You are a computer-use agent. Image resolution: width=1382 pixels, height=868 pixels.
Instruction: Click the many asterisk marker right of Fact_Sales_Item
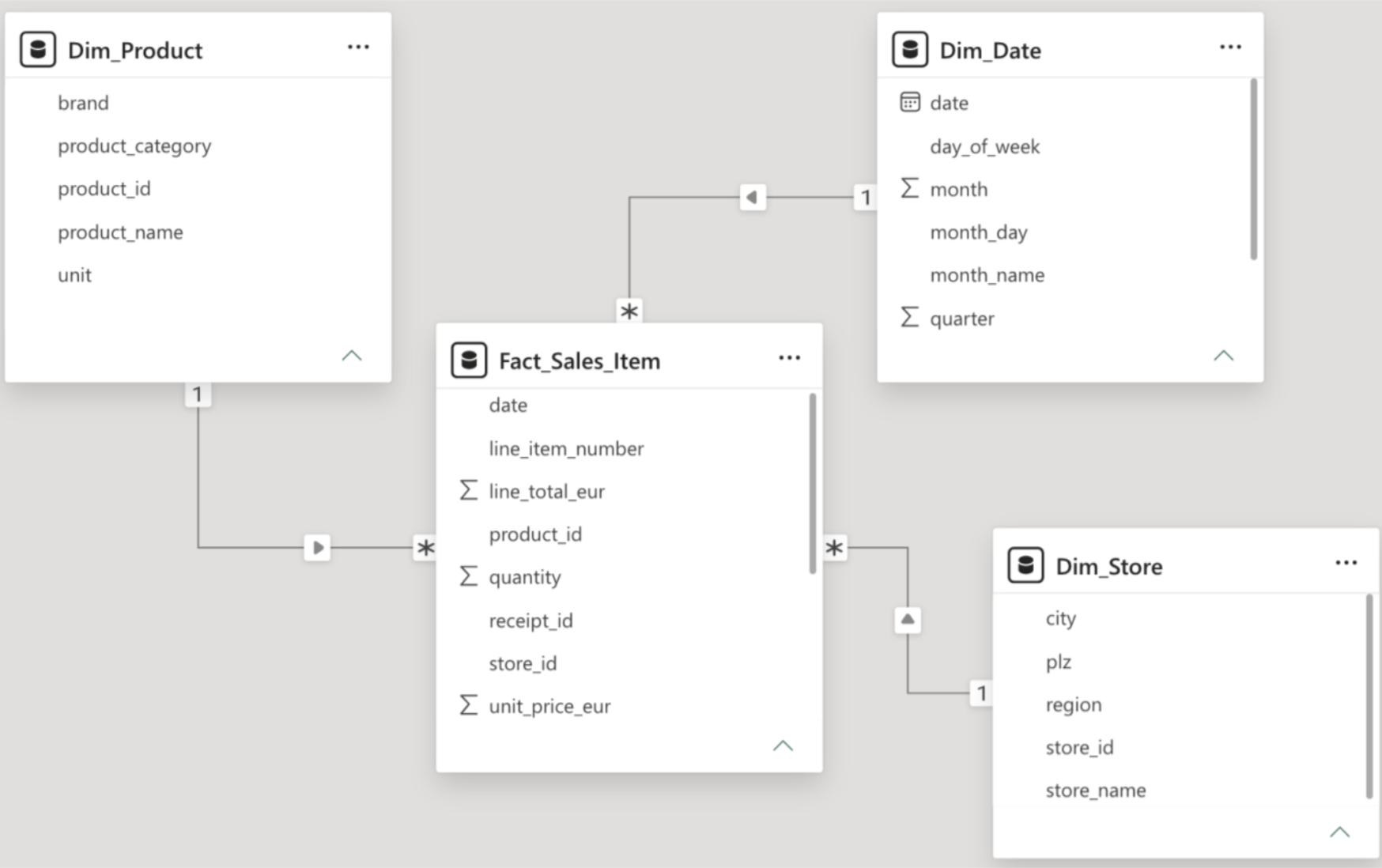click(x=834, y=547)
